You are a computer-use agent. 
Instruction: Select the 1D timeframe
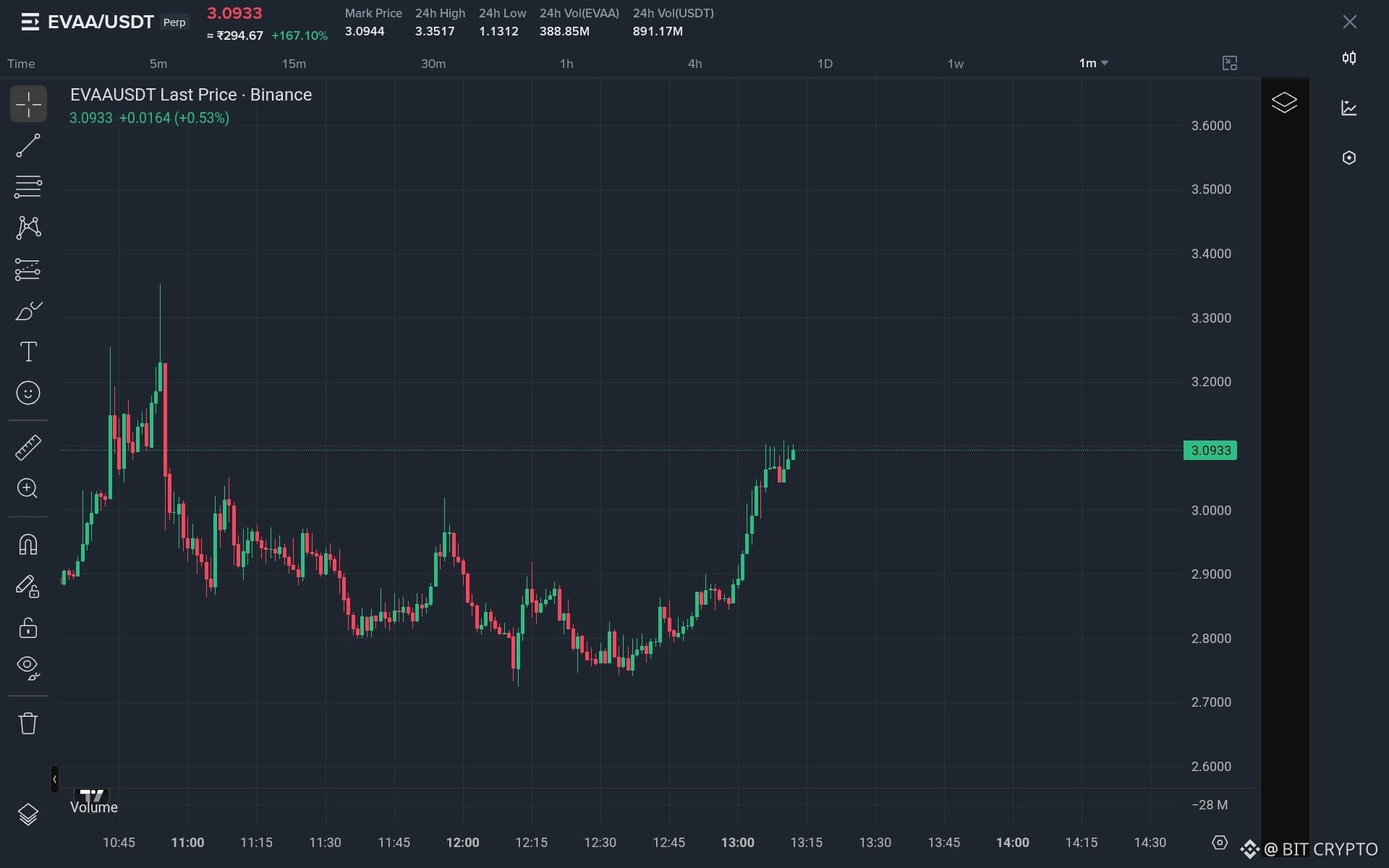[825, 64]
